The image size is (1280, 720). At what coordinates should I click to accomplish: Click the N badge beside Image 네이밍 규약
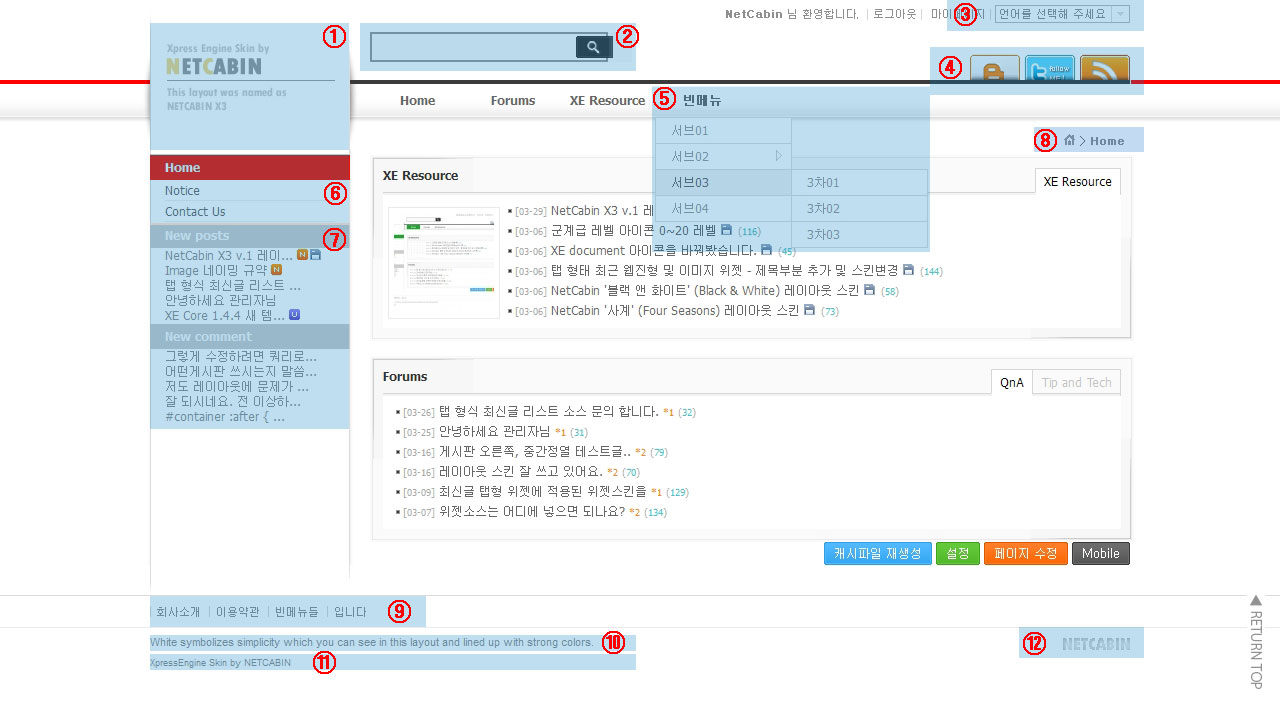[277, 269]
